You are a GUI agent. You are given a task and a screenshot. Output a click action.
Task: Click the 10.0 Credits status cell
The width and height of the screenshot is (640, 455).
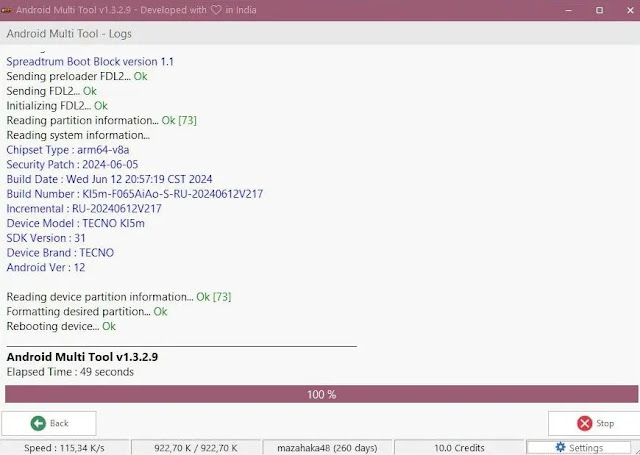point(459,448)
